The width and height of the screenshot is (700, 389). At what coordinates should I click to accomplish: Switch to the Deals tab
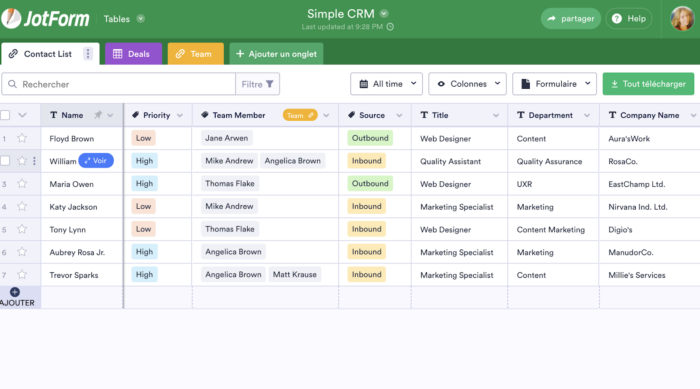133,54
